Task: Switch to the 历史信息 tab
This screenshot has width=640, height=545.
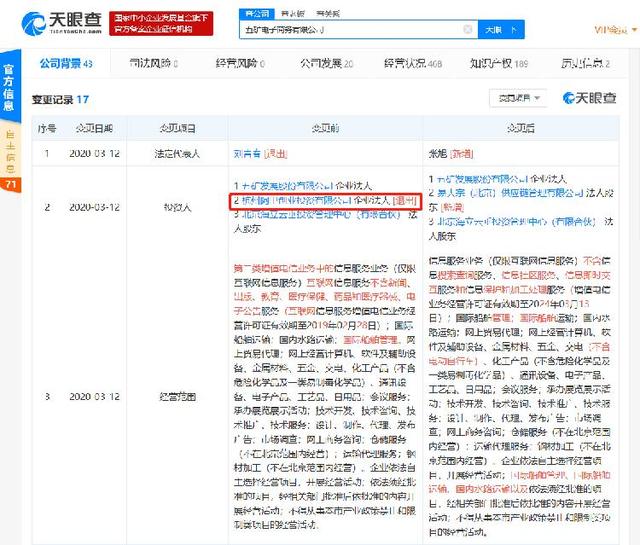Action: click(x=585, y=63)
